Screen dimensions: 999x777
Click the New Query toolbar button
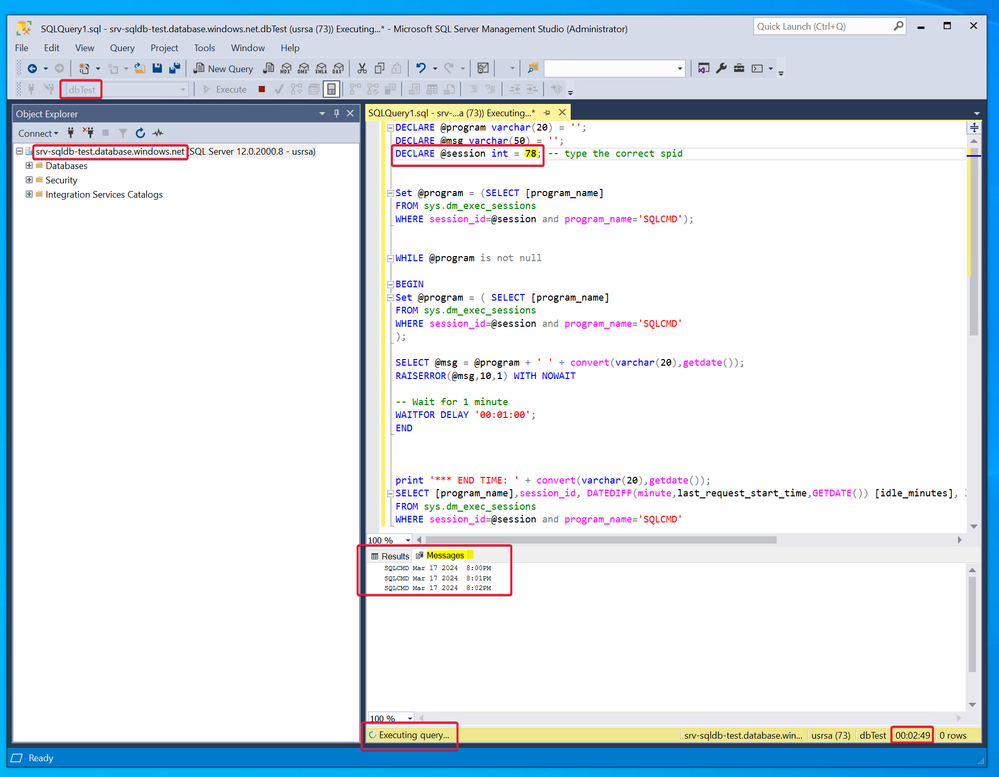(223, 68)
